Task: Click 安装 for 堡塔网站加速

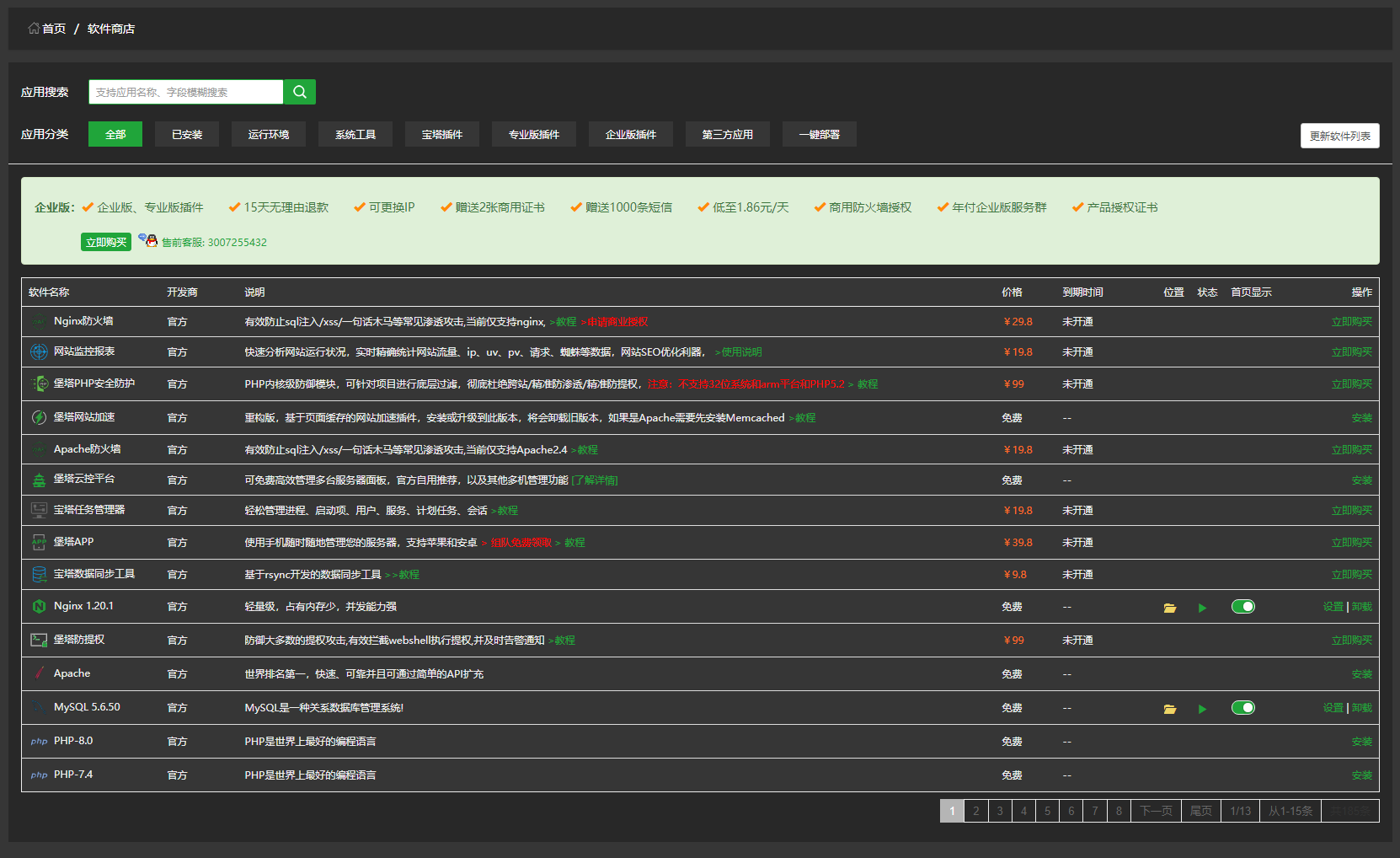Action: 1362,417
